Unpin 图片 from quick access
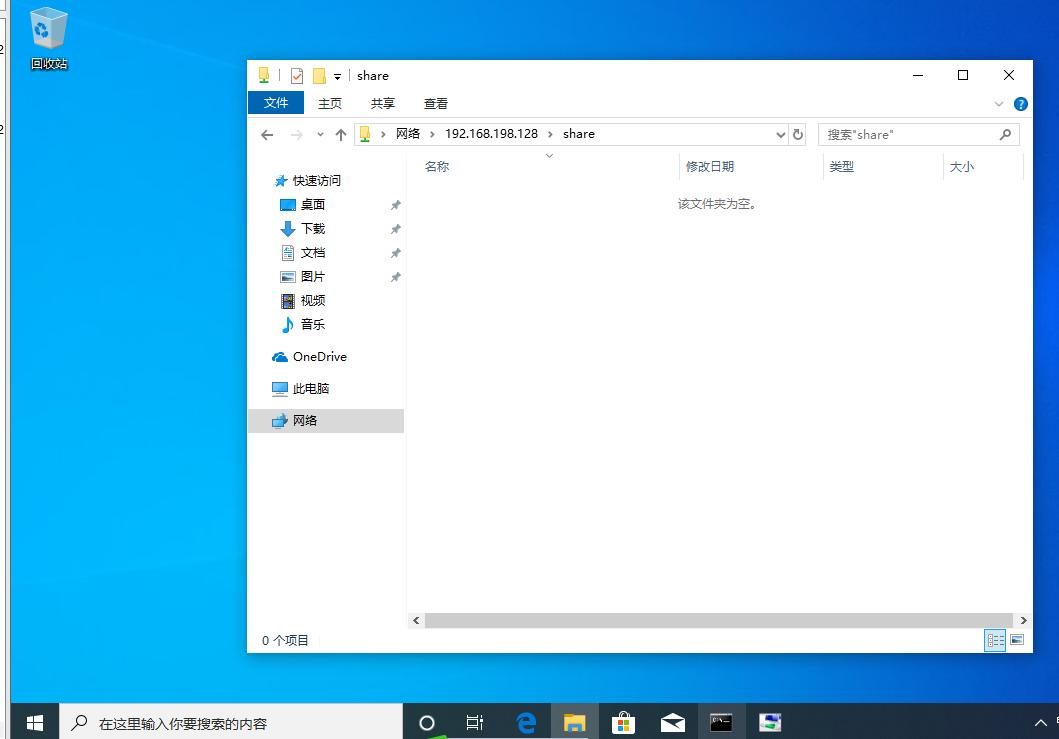 396,277
